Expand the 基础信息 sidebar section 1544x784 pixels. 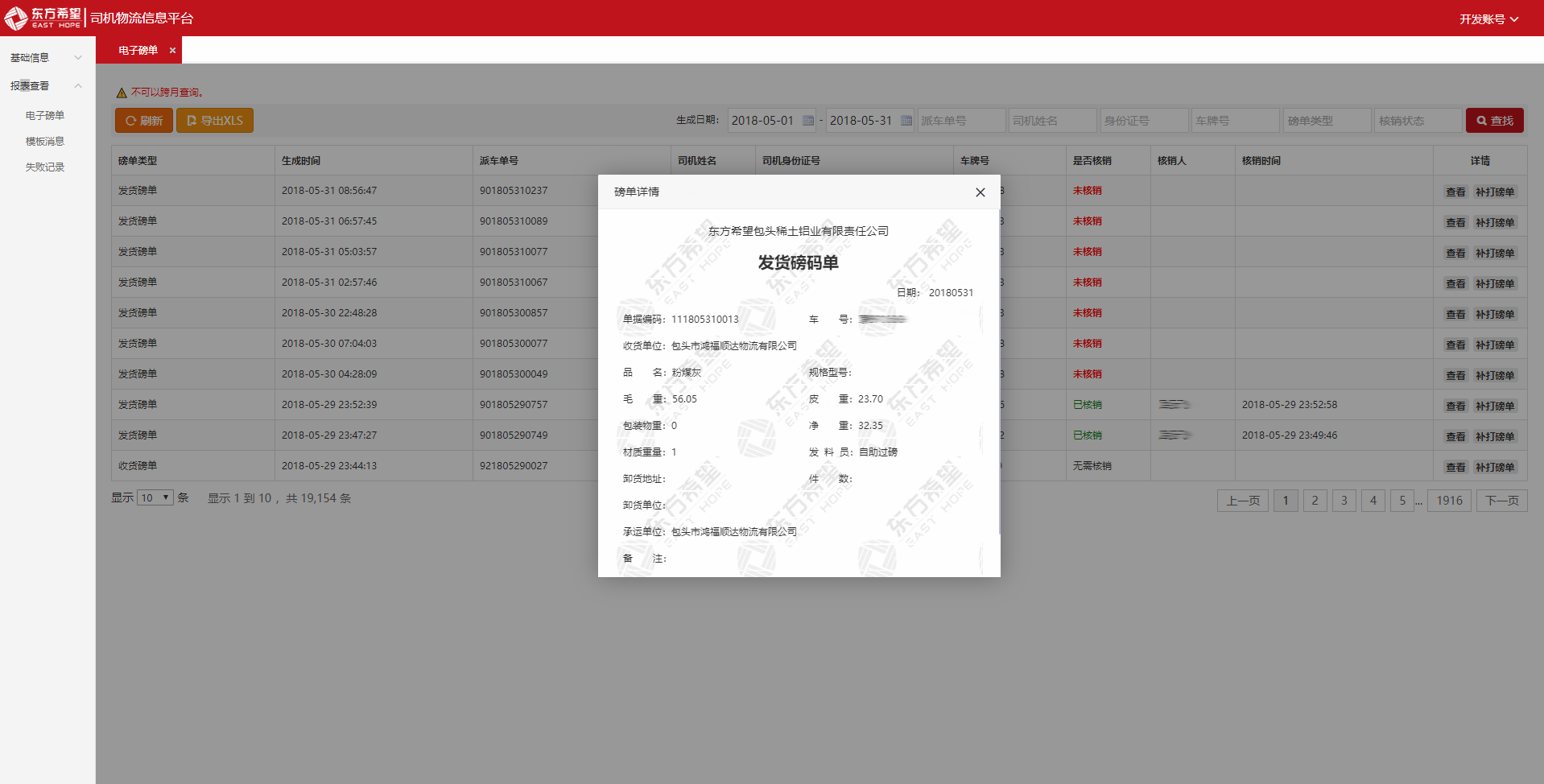46,58
